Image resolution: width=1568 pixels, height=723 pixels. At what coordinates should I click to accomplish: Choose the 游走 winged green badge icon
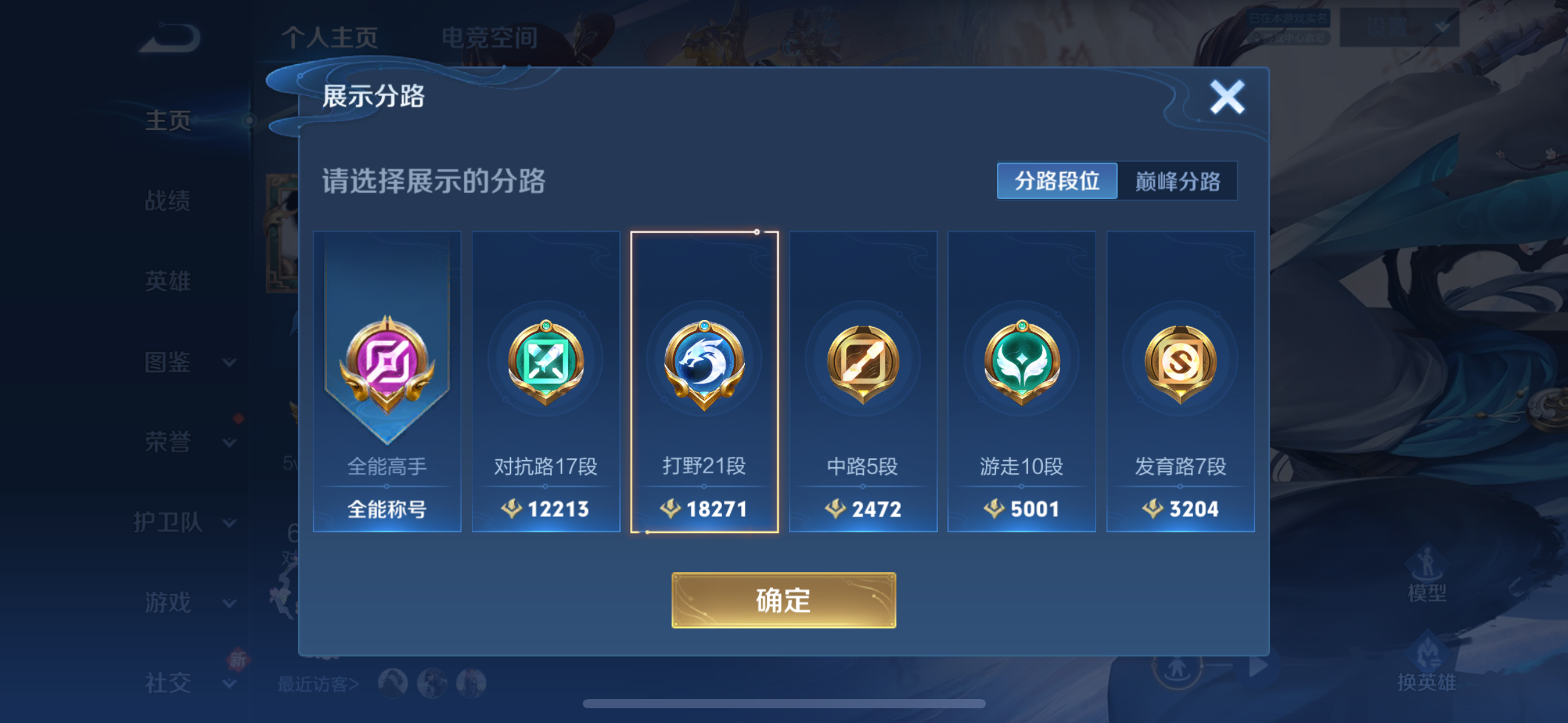coord(1021,362)
